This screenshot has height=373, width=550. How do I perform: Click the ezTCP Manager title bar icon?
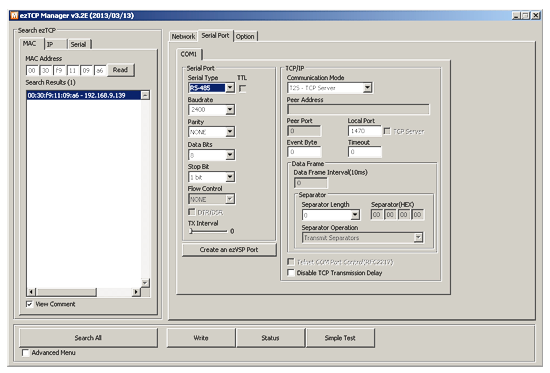point(14,15)
